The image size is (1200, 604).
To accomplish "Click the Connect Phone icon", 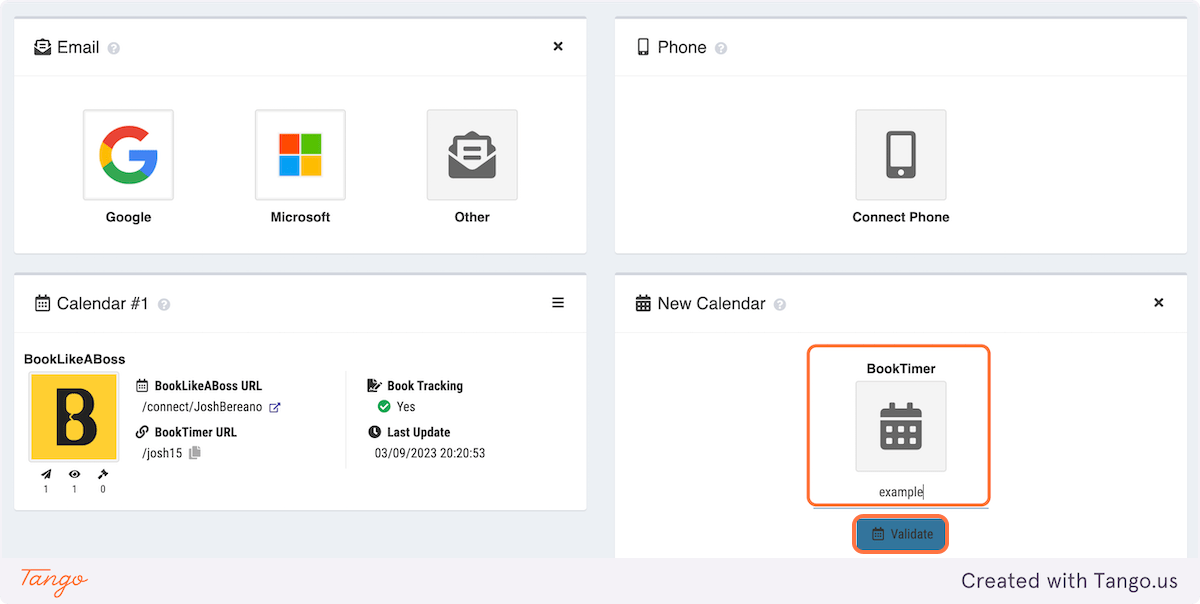I will click(901, 155).
